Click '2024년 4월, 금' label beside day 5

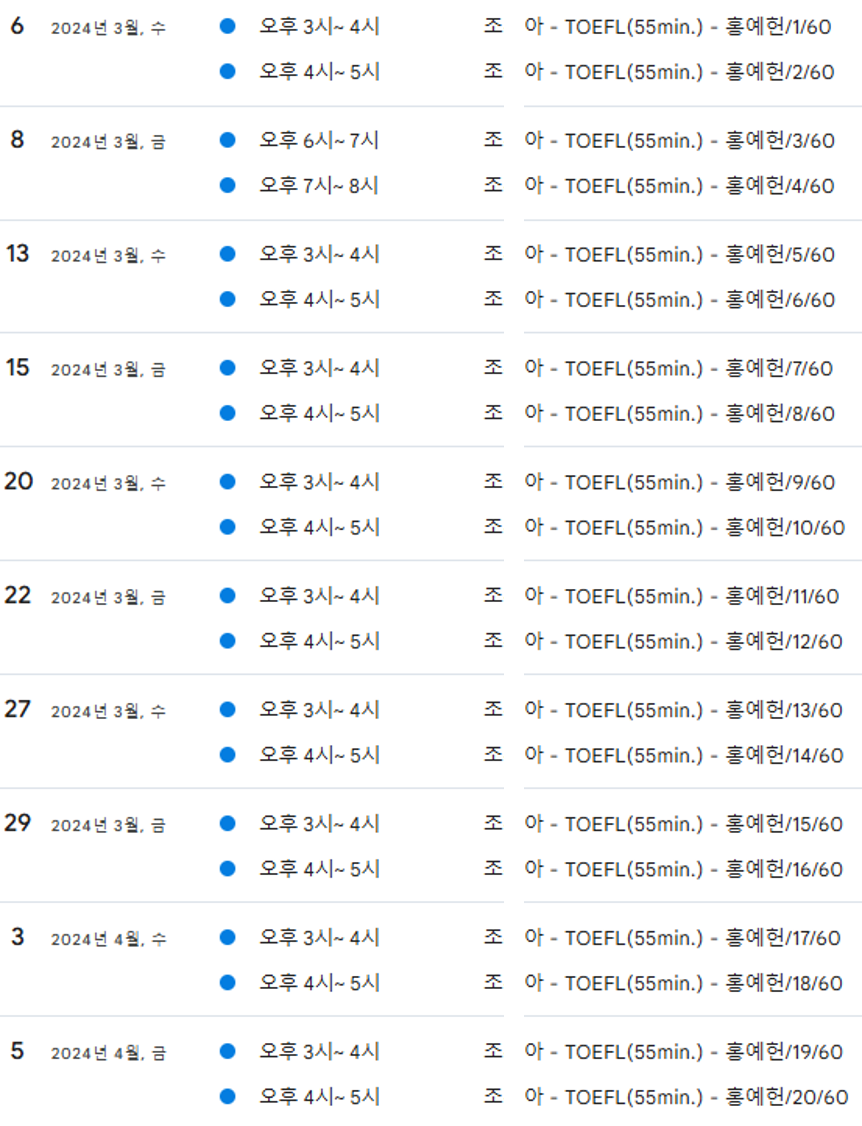(x=108, y=1053)
